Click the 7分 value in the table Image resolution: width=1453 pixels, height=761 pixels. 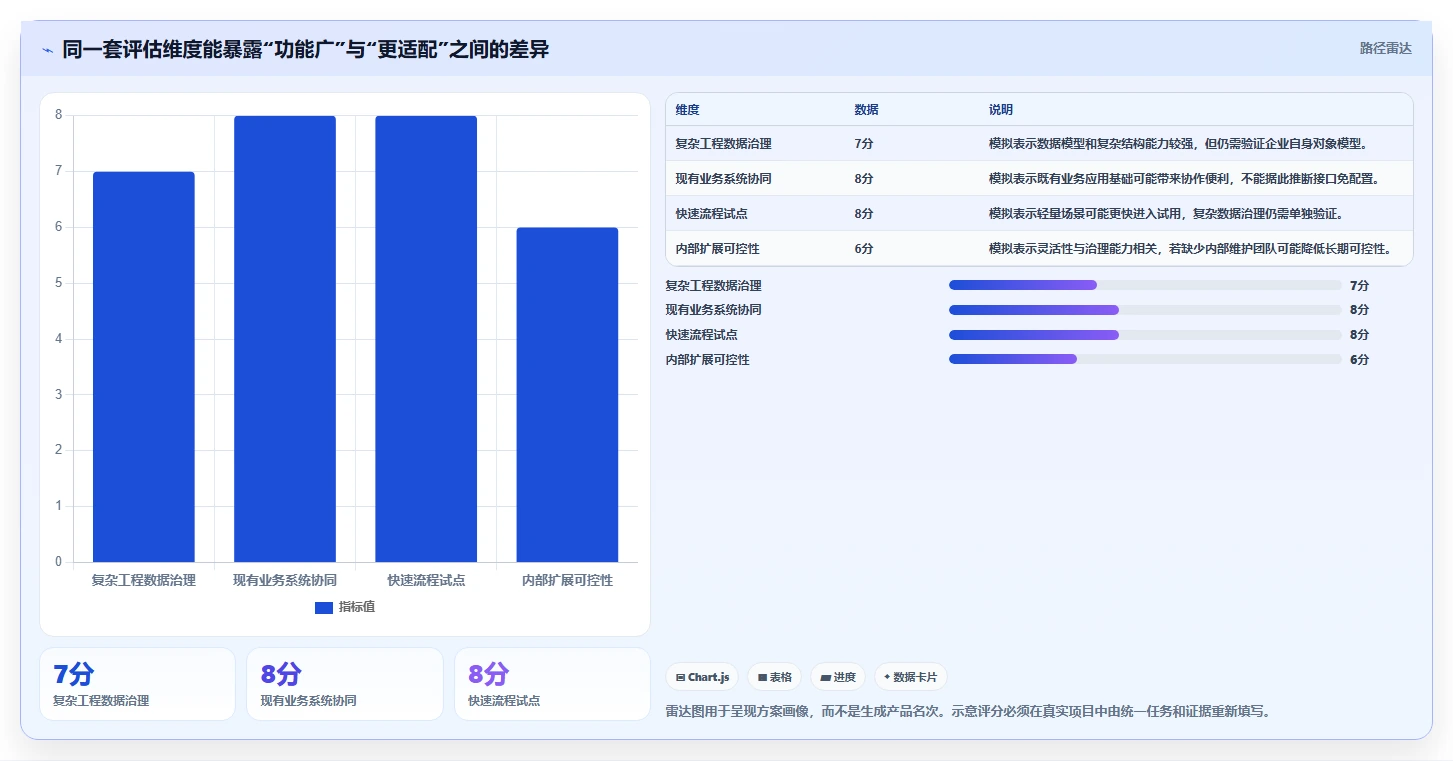click(x=864, y=144)
